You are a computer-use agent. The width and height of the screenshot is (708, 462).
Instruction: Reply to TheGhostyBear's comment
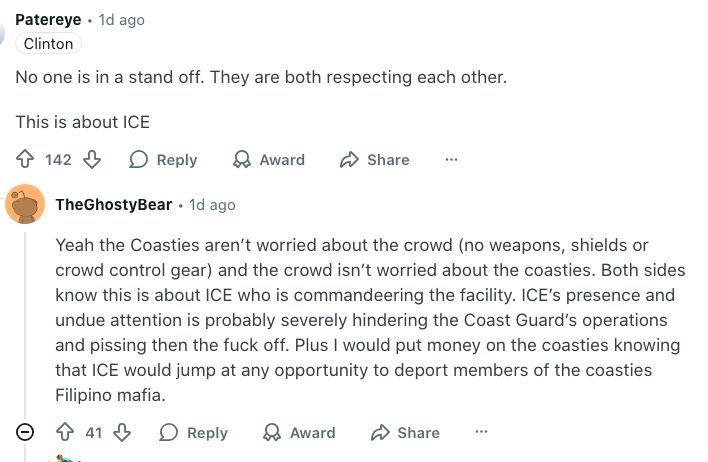(195, 433)
